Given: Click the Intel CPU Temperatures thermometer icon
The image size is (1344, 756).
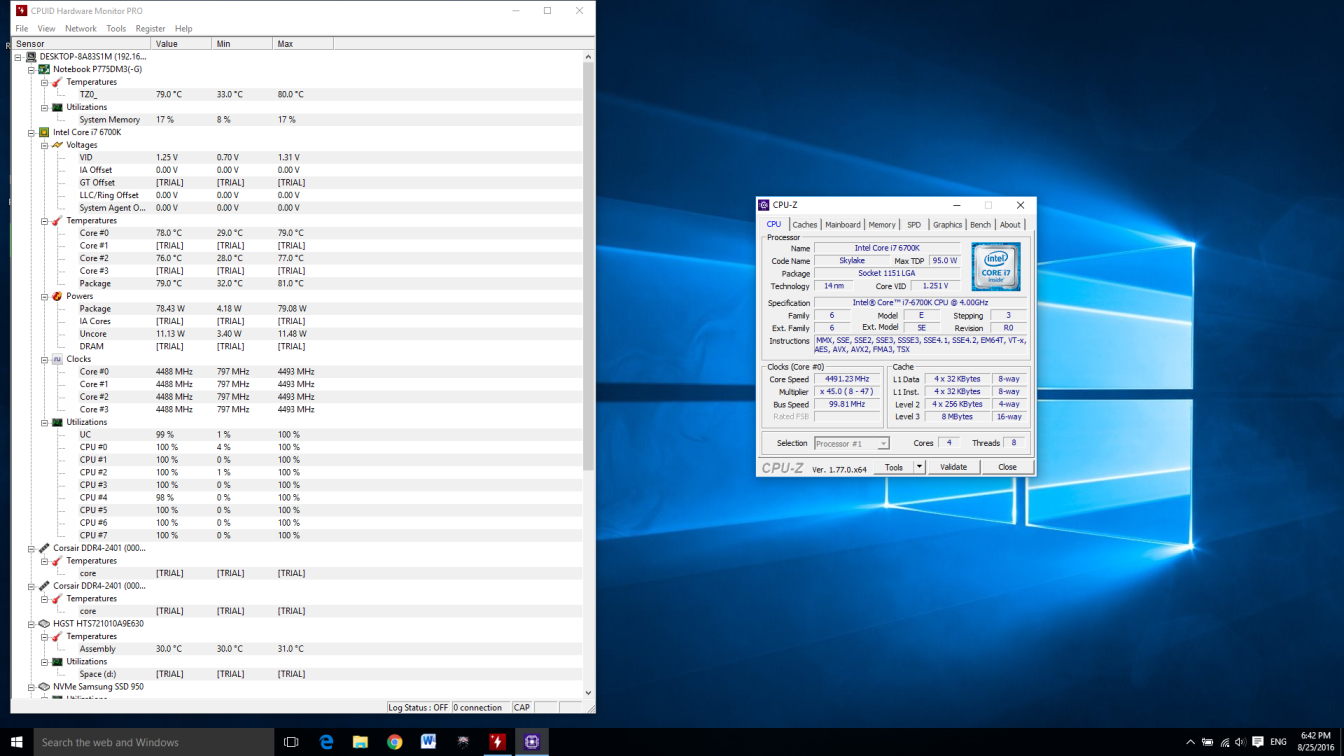Looking at the screenshot, I should click(57, 221).
